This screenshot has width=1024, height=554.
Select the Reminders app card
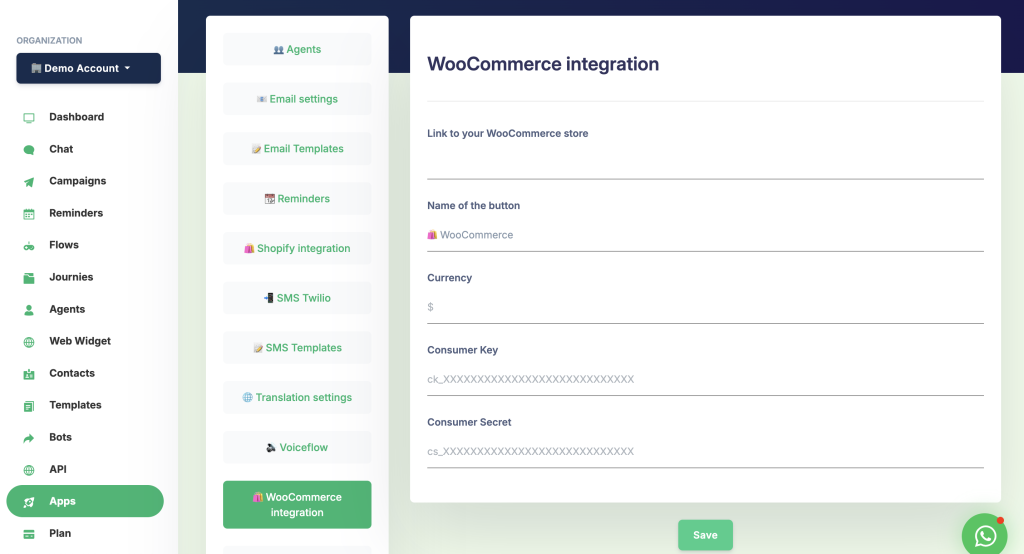coord(297,199)
